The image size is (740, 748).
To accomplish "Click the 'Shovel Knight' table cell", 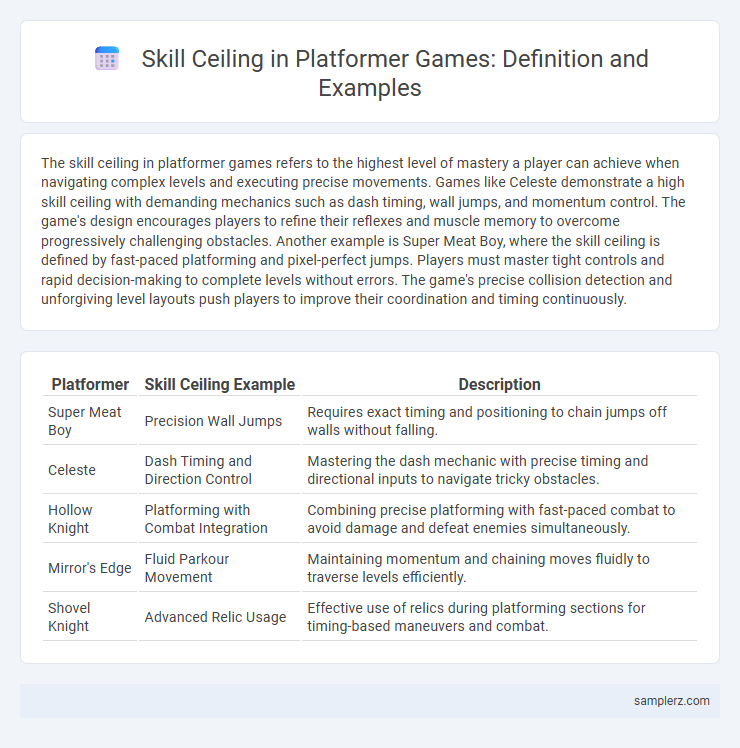I will pos(90,617).
